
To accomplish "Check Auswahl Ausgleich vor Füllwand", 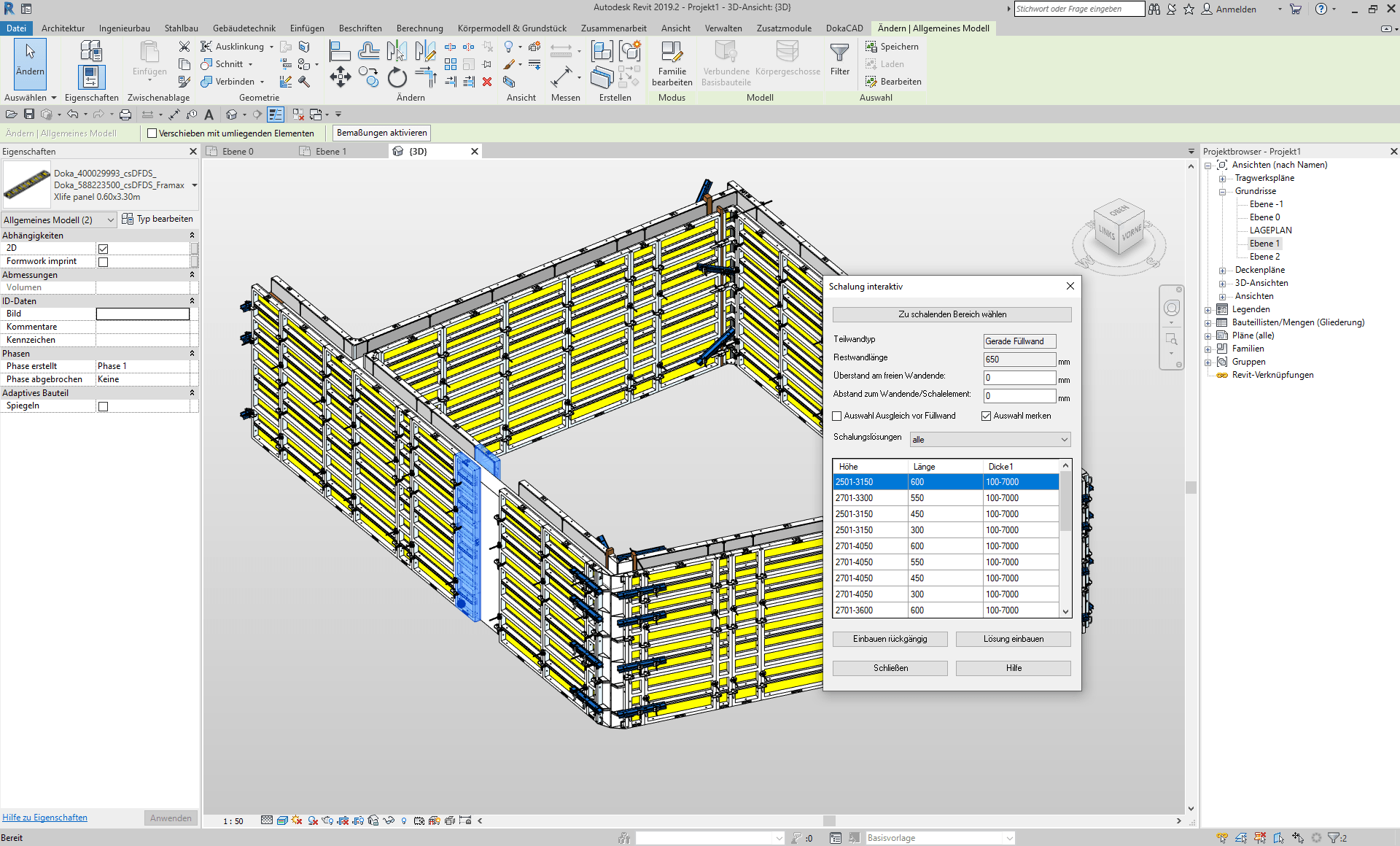I will point(837,416).
